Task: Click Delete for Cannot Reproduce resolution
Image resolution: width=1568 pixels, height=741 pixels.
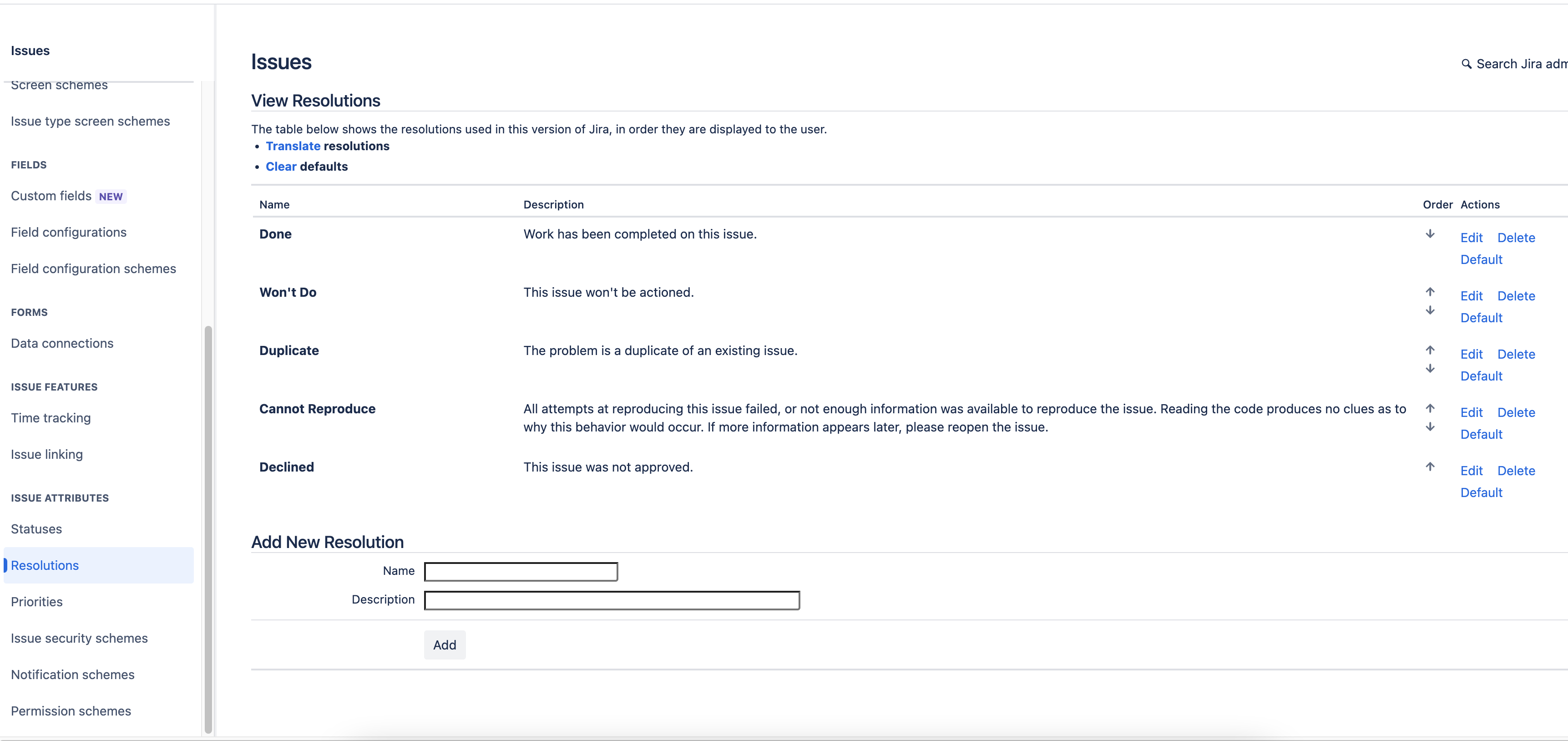Action: pyautogui.click(x=1516, y=411)
